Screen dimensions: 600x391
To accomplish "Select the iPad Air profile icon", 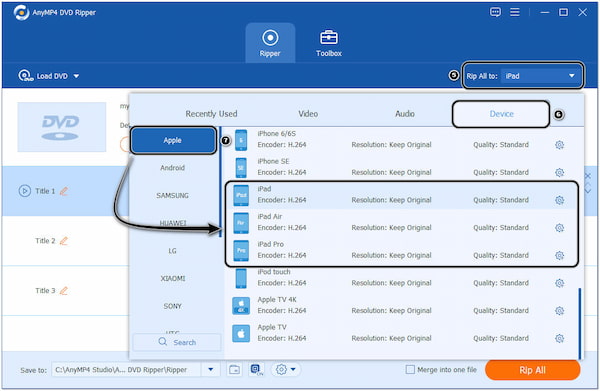I will (x=241, y=223).
